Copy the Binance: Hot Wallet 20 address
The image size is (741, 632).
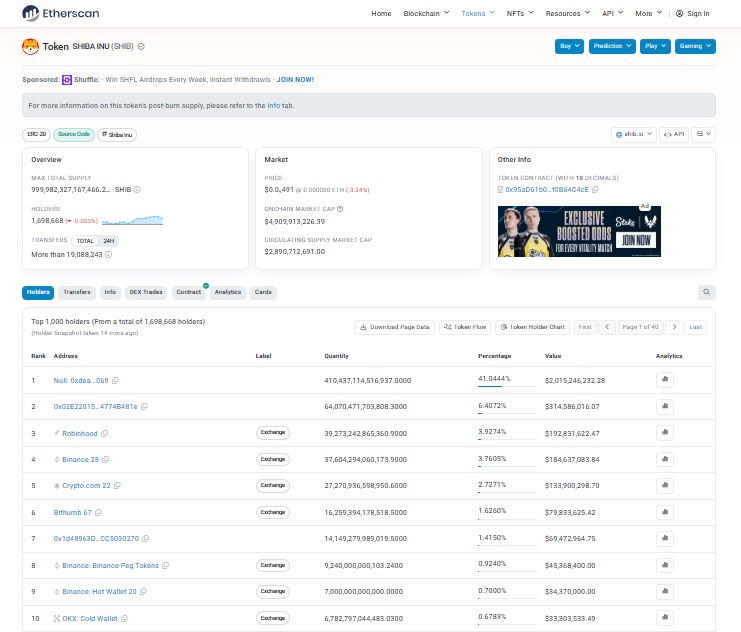pyautogui.click(x=143, y=591)
